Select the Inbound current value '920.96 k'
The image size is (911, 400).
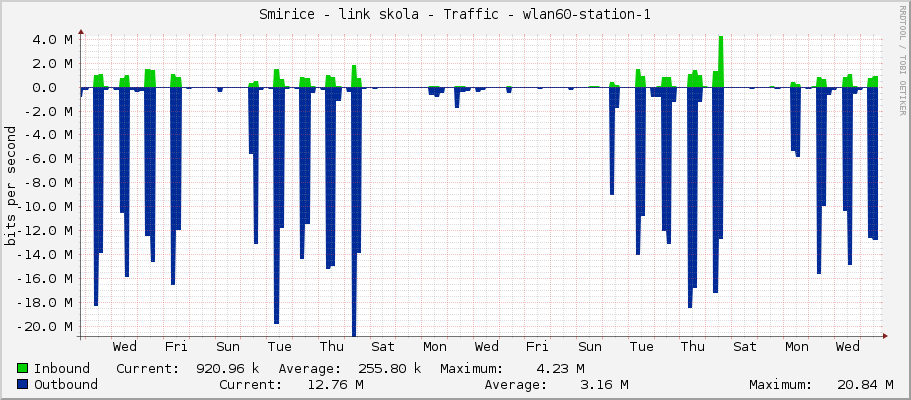pos(228,369)
